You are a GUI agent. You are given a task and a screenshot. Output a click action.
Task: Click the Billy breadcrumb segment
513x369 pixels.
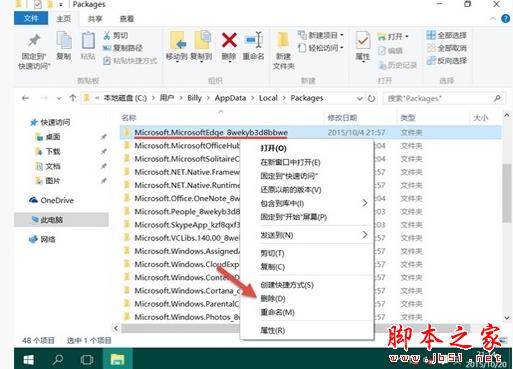coord(194,98)
